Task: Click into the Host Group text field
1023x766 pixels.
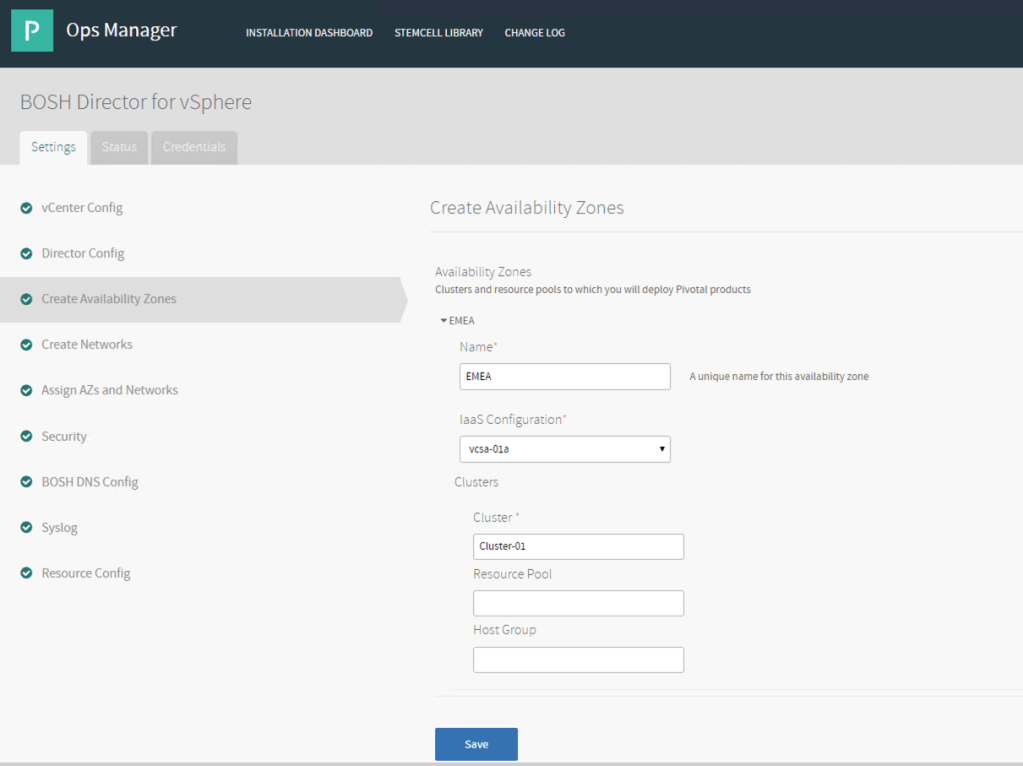Action: [578, 660]
